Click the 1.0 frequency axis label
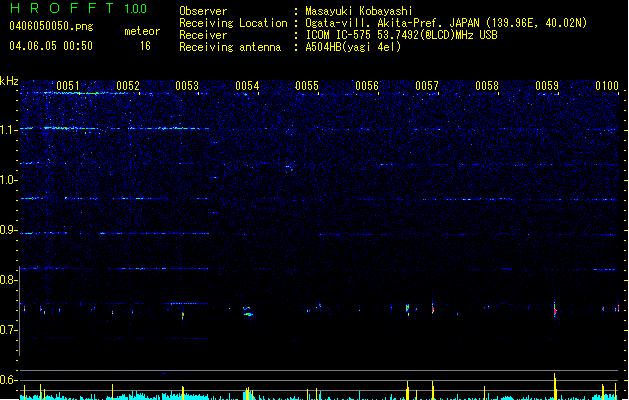 coord(8,180)
